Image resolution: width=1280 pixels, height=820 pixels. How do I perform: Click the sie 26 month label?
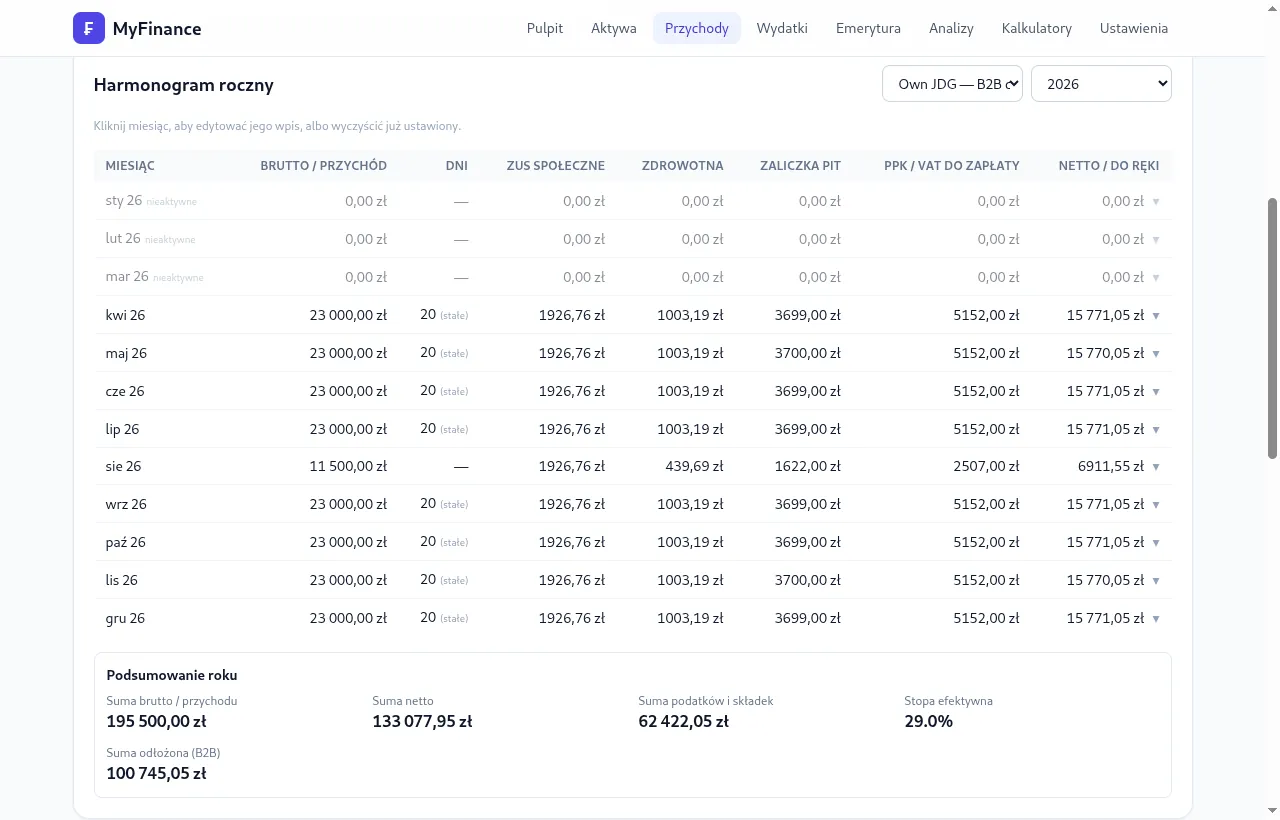[x=123, y=466]
